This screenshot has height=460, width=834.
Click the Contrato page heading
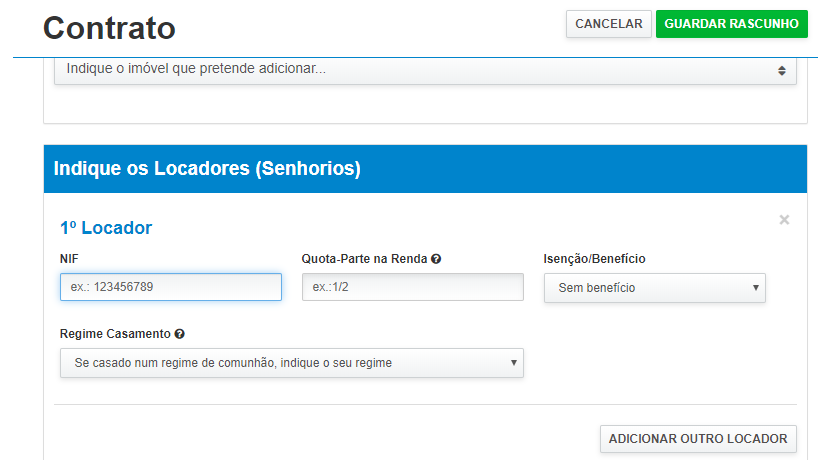click(109, 28)
